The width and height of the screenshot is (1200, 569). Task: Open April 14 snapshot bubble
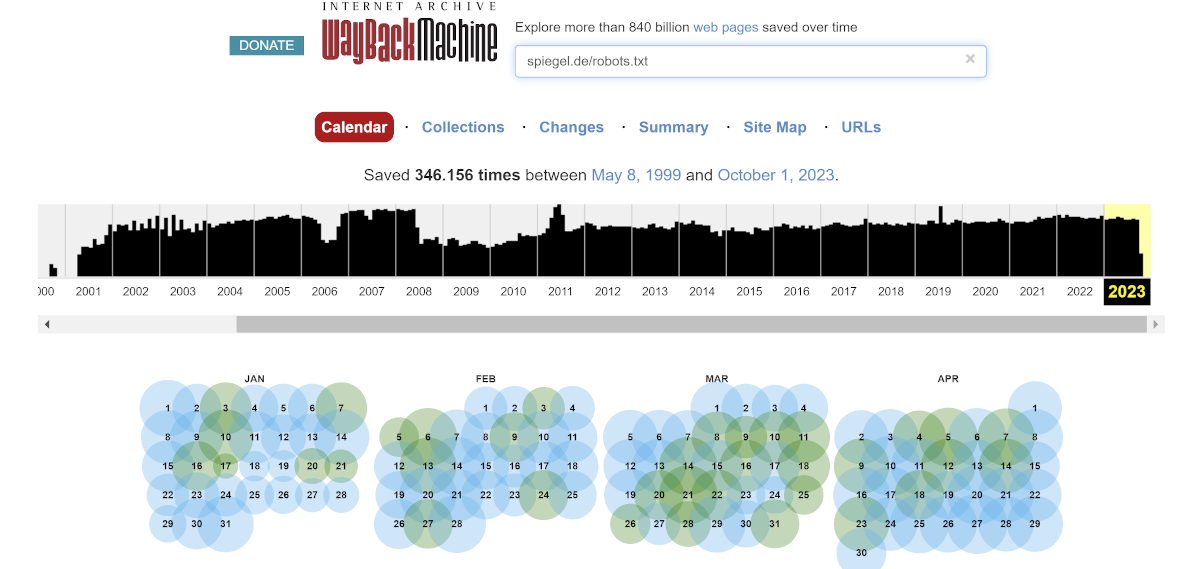(x=1006, y=466)
